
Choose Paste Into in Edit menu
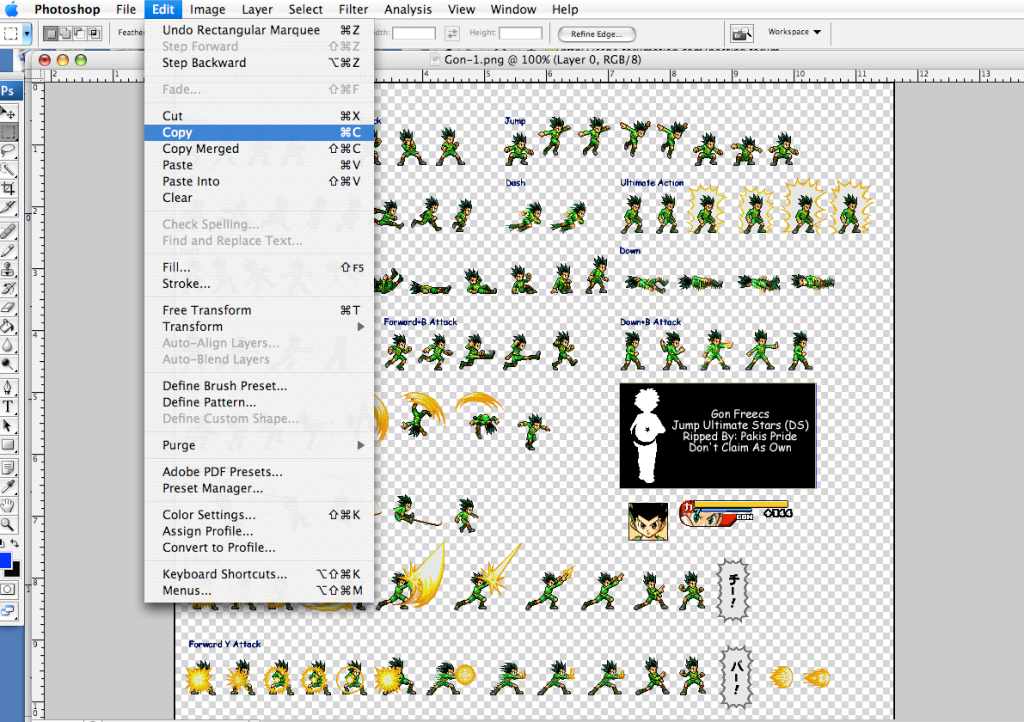click(x=259, y=181)
